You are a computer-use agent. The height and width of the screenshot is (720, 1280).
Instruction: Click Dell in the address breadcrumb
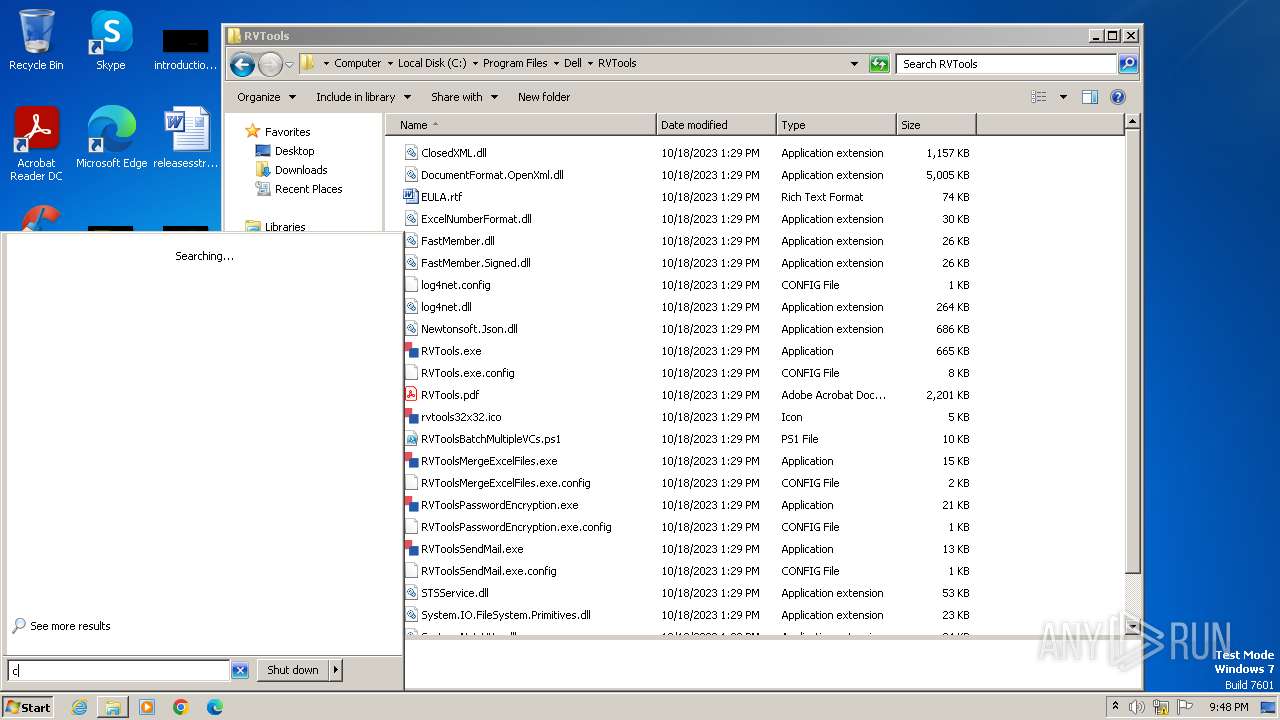[x=573, y=63]
